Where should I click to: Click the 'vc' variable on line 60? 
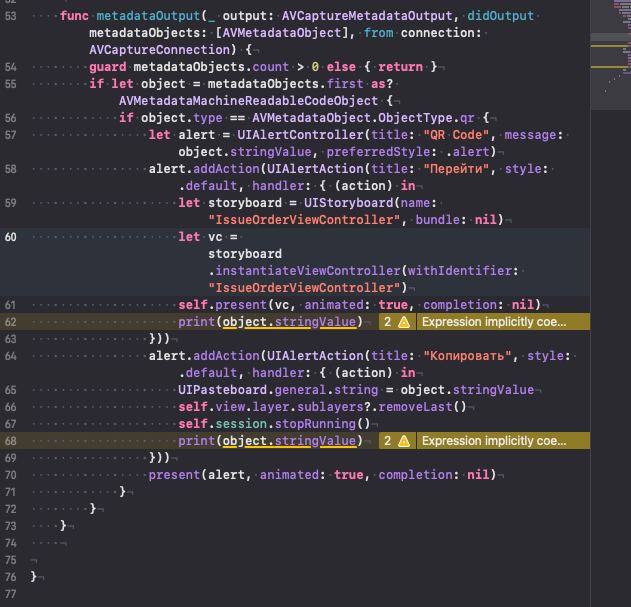(215, 237)
